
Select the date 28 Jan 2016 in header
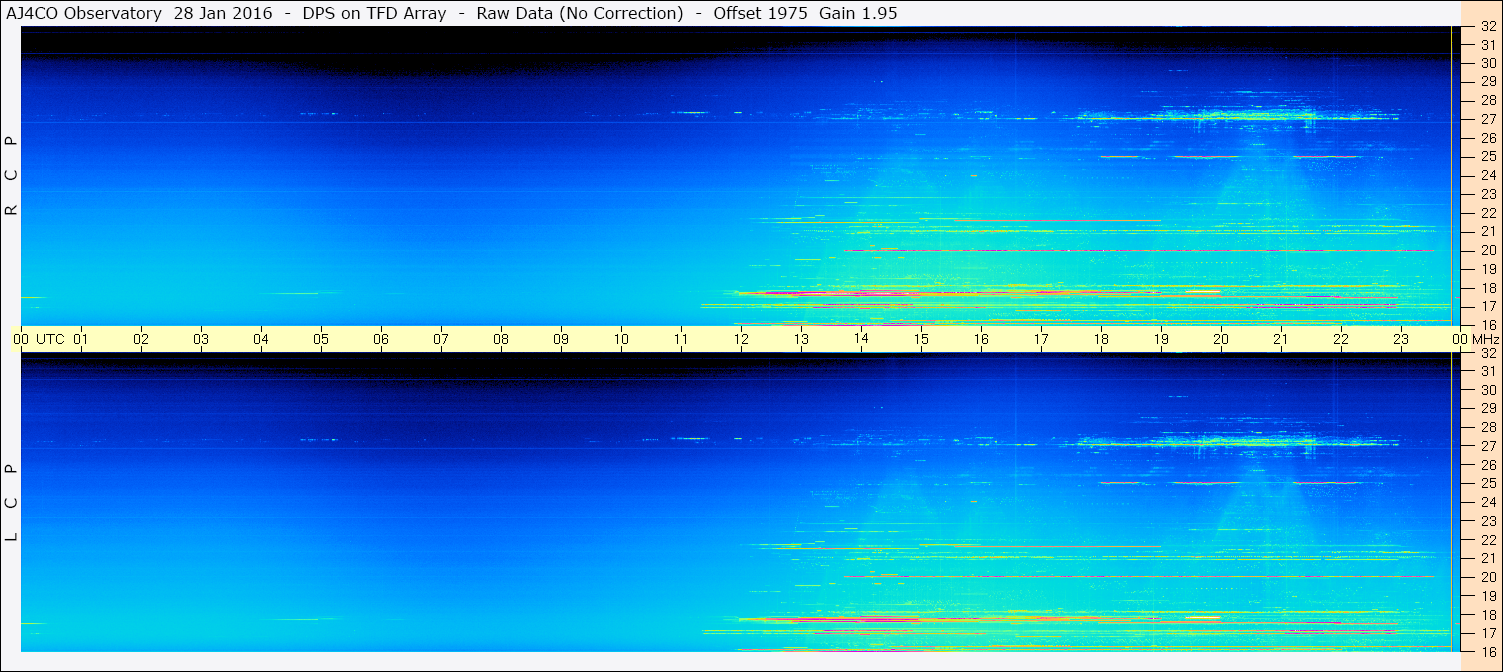[220, 13]
